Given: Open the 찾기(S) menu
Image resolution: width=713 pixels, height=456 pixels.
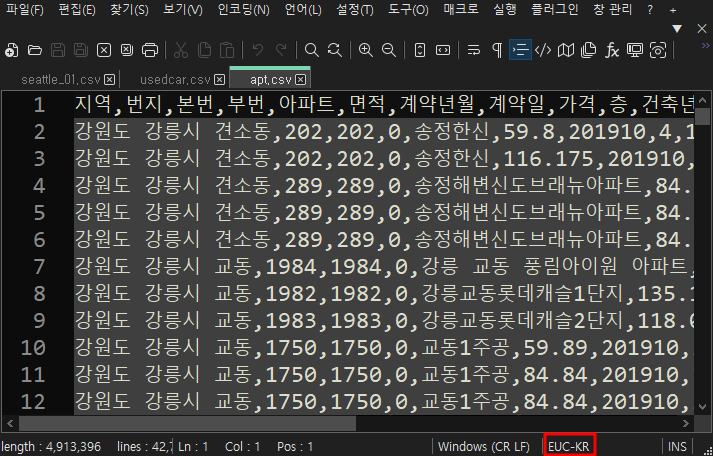Looking at the screenshot, I should 129,10.
